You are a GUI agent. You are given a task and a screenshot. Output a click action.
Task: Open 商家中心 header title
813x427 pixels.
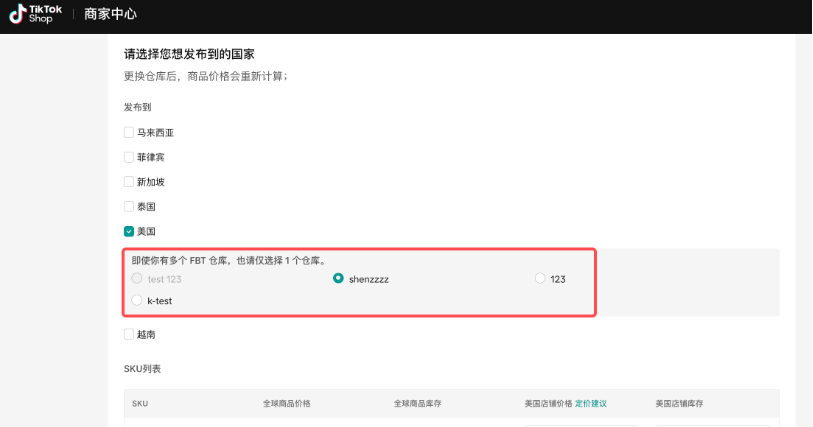coord(110,14)
